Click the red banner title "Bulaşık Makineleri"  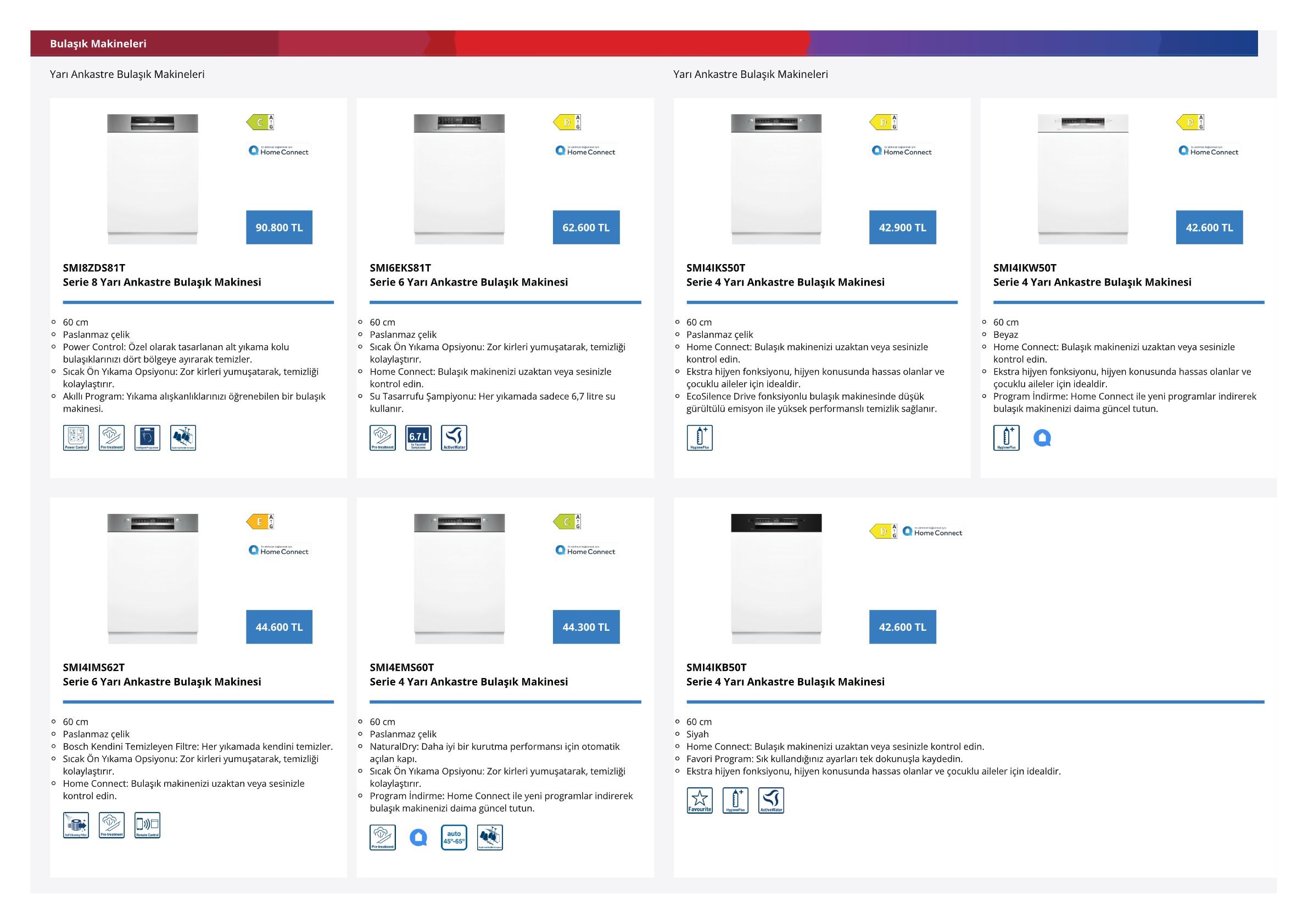pos(98,43)
